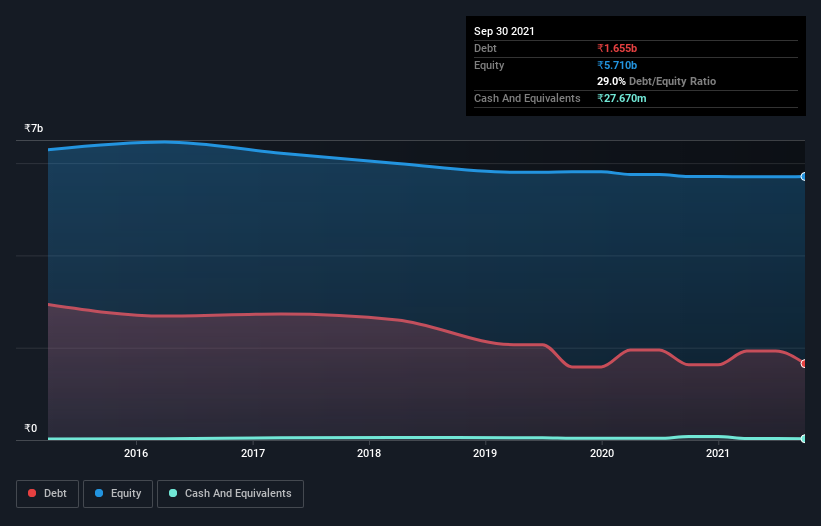Select the Cash endpoint marker on chart
The image size is (821, 526).
pos(804,439)
